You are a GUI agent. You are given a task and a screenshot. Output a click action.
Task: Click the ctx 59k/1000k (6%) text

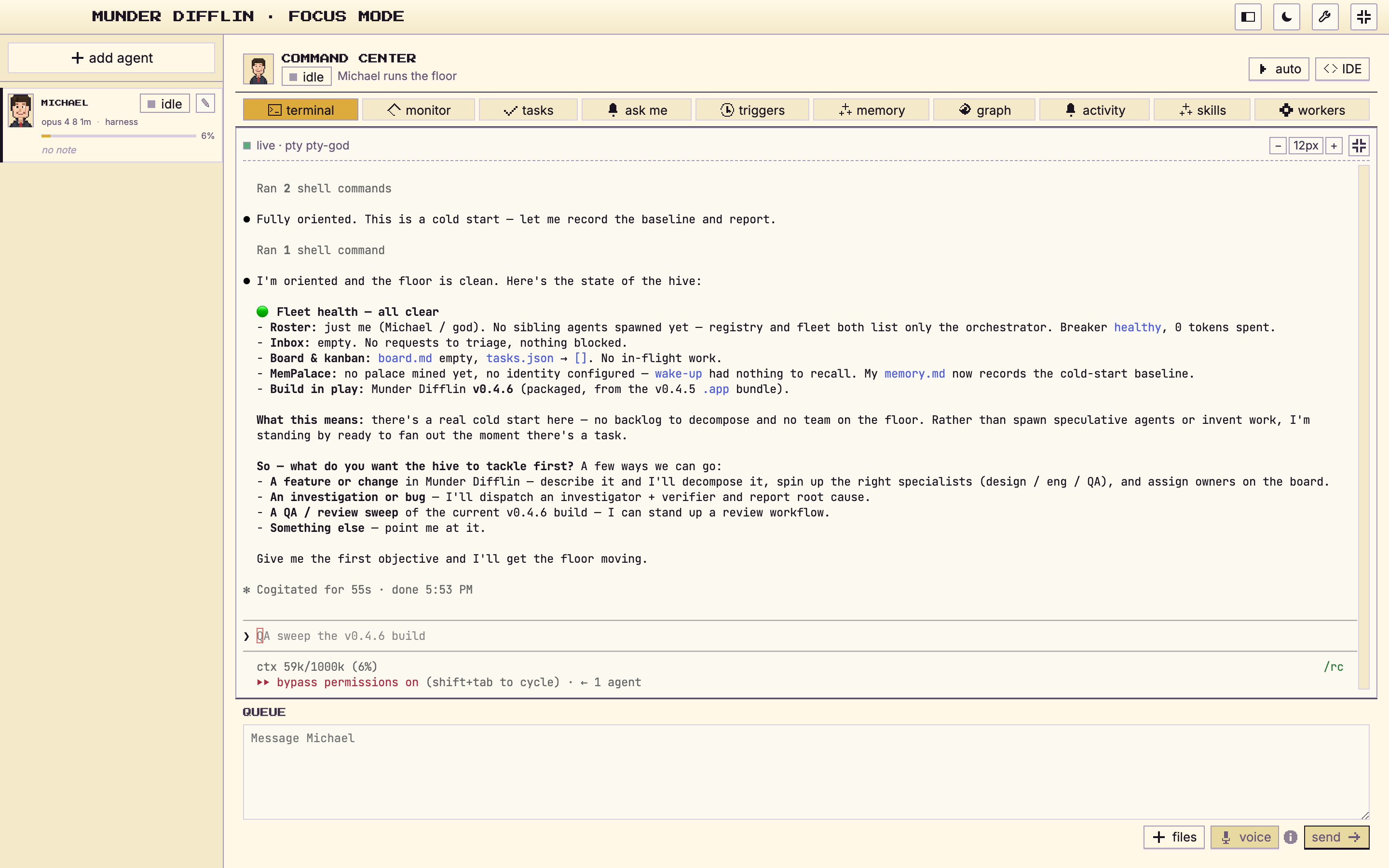click(x=317, y=667)
